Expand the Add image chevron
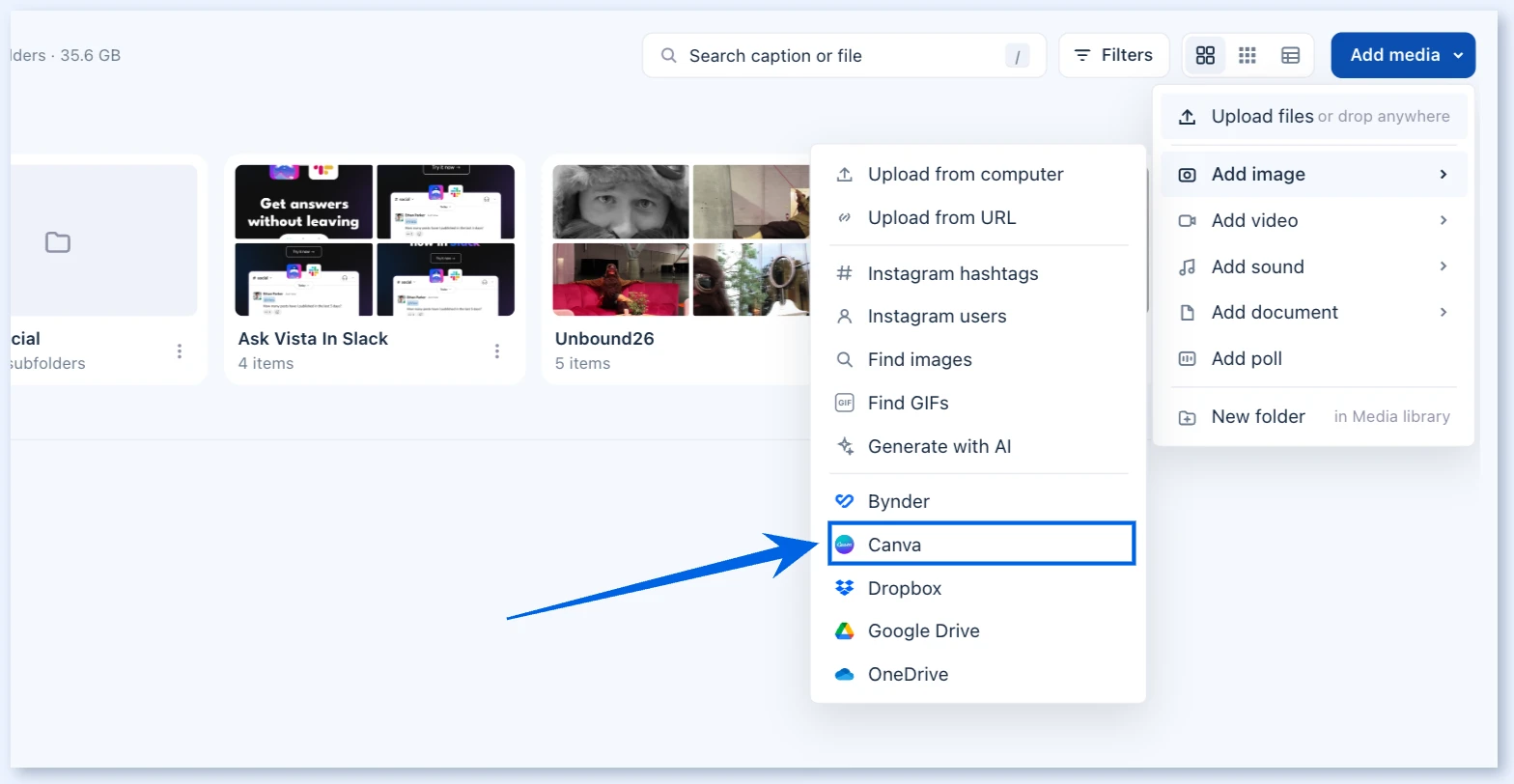The width and height of the screenshot is (1514, 784). pos(1444,175)
